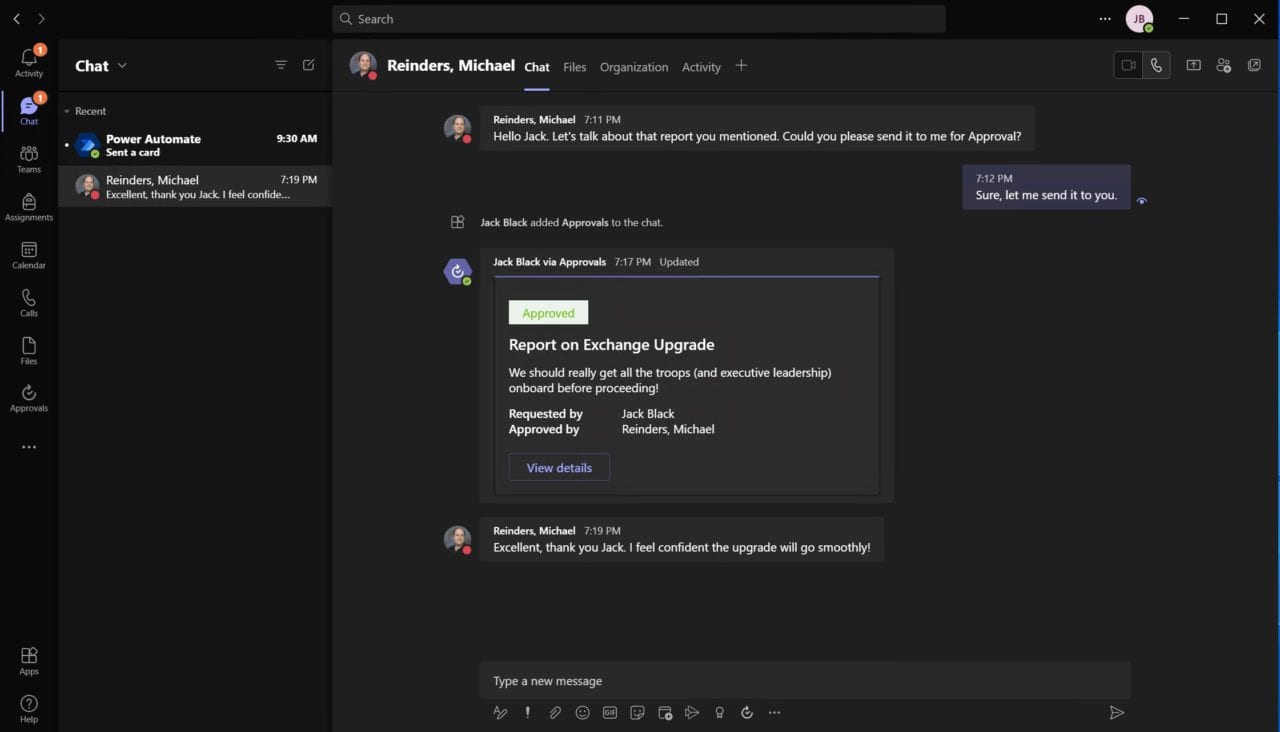Click the Report on Exchange Upgrade title

611,345
